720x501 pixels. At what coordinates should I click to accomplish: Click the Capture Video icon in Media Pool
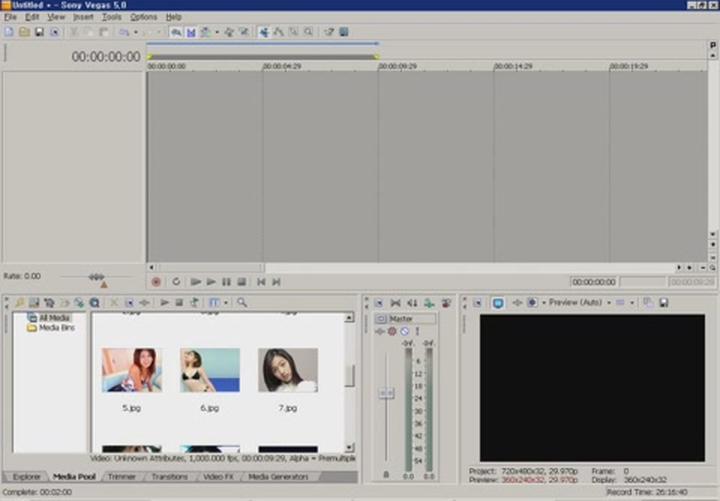pyautogui.click(x=49, y=303)
